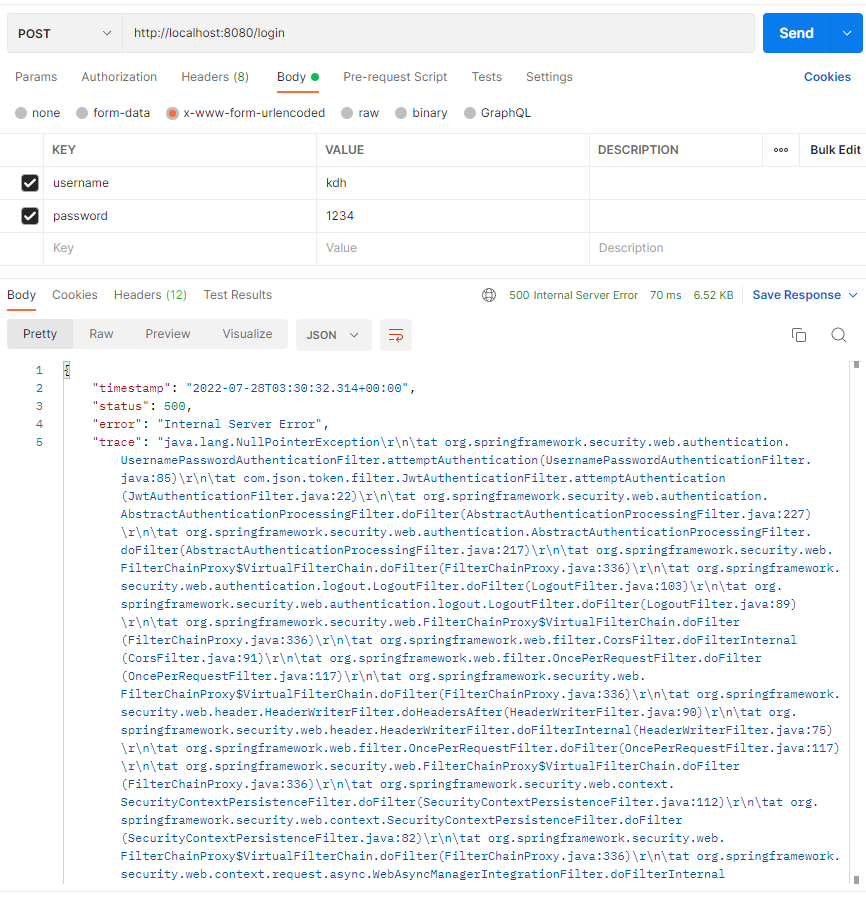Click the globe network icon near status
Viewport: 866px width, 897px height.
tap(489, 295)
